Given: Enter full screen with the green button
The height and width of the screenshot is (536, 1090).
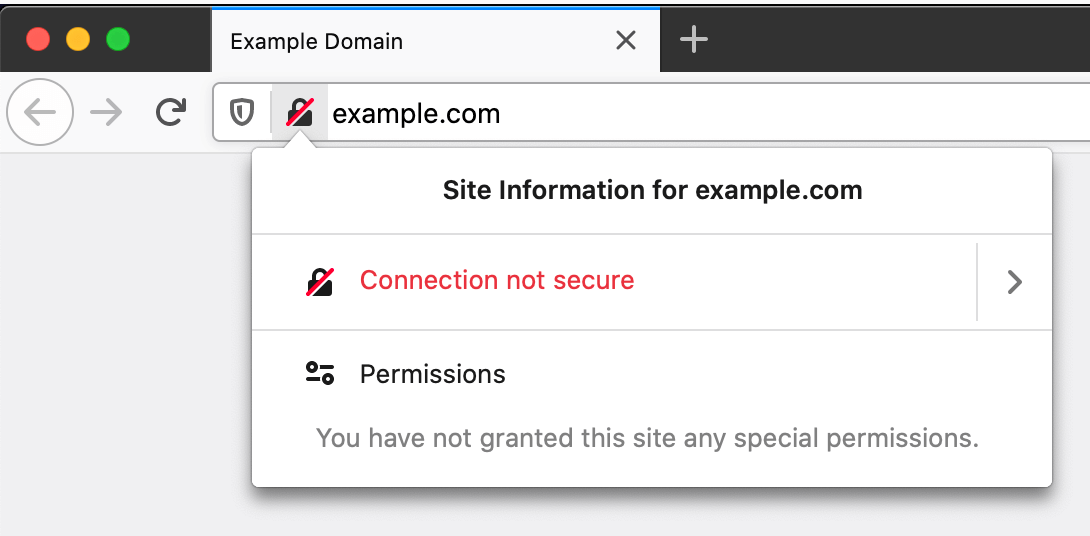Looking at the screenshot, I should [x=118, y=40].
